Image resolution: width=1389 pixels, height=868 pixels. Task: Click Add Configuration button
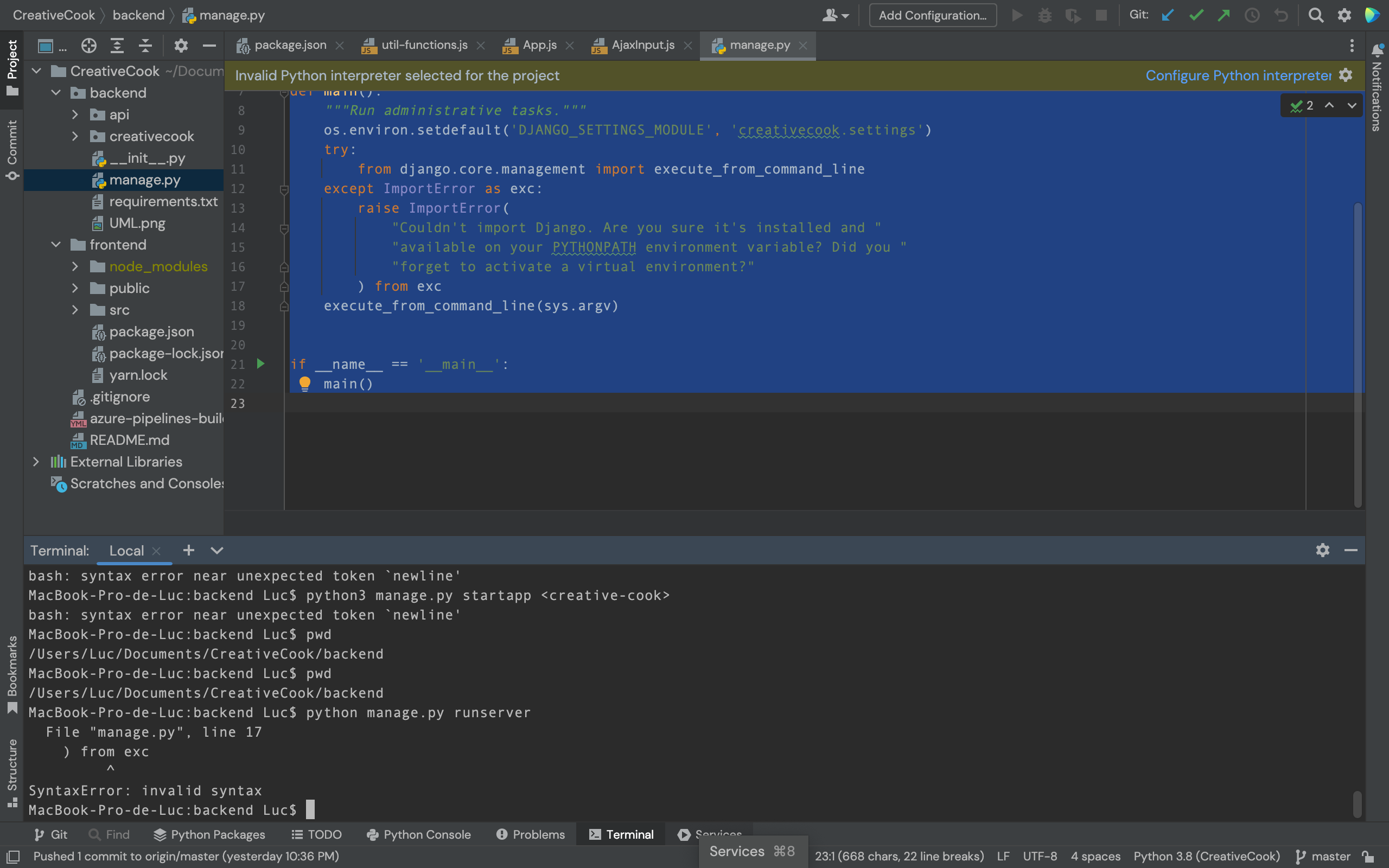[x=932, y=16]
